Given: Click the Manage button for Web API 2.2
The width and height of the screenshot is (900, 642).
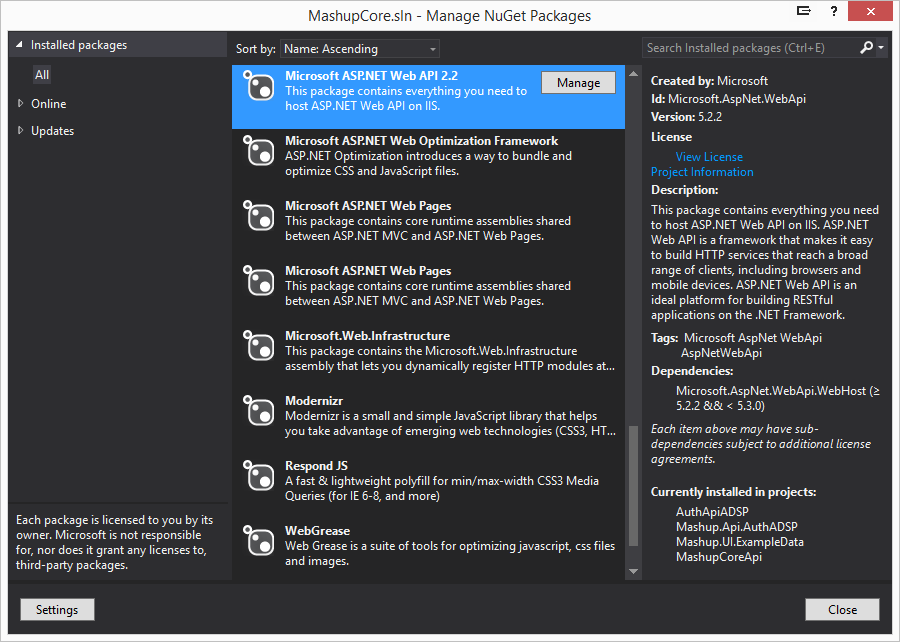Looking at the screenshot, I should point(578,83).
